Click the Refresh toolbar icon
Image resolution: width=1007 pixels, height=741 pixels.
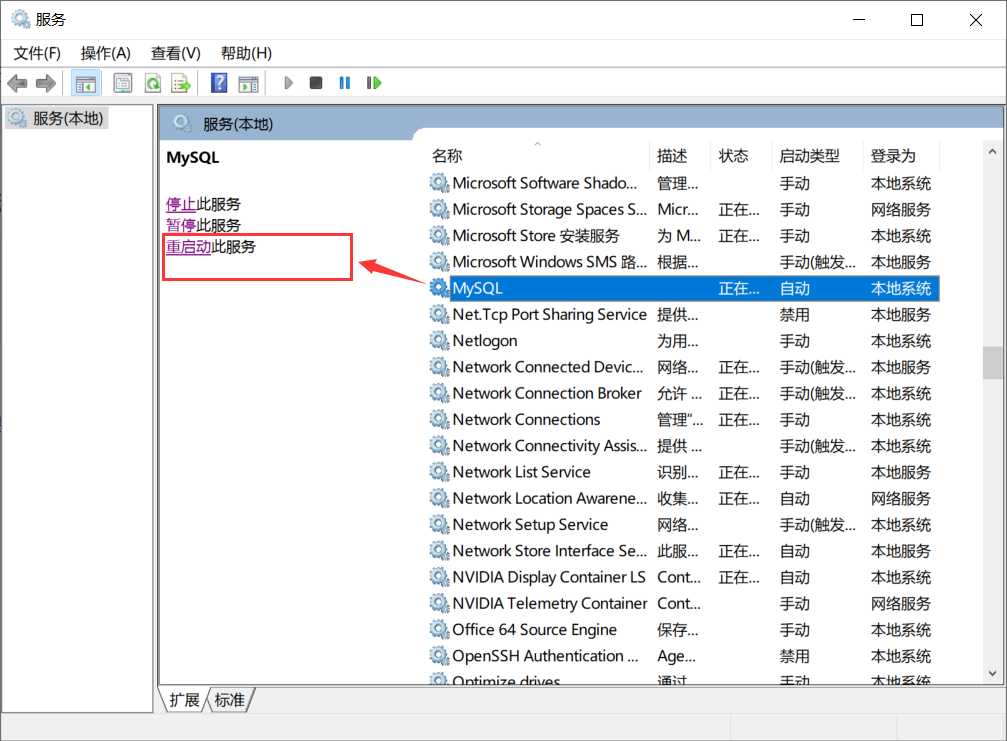click(x=153, y=83)
